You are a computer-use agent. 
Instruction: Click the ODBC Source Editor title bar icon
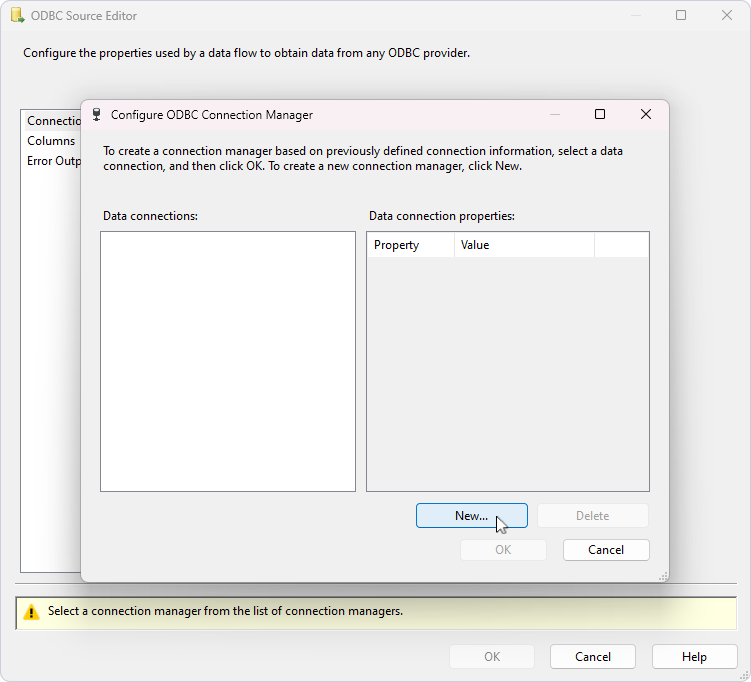pyautogui.click(x=17, y=16)
